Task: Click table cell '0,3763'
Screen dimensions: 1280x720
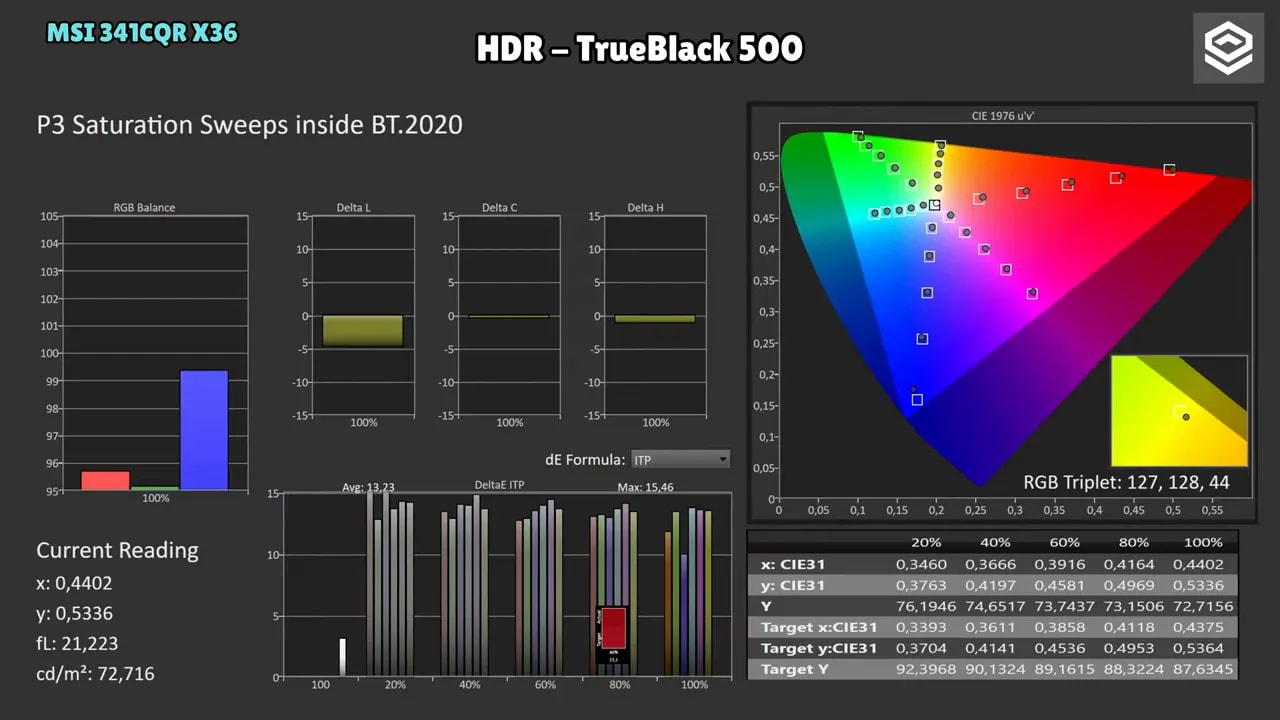Action: (920, 585)
